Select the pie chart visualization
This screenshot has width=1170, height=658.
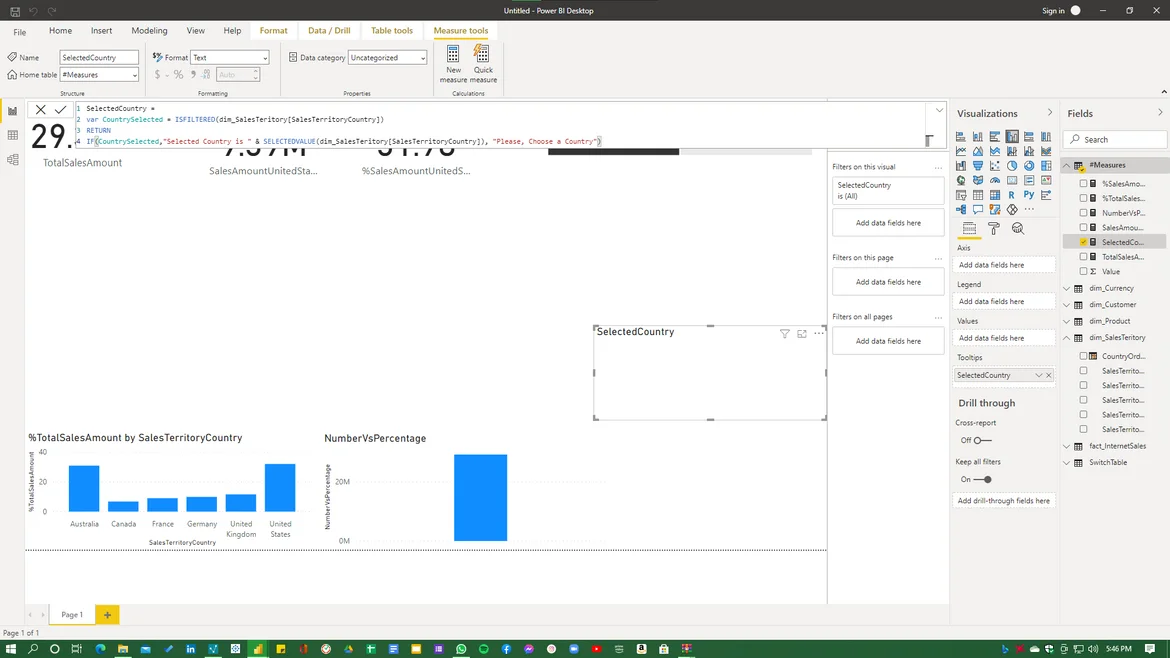point(1012,166)
